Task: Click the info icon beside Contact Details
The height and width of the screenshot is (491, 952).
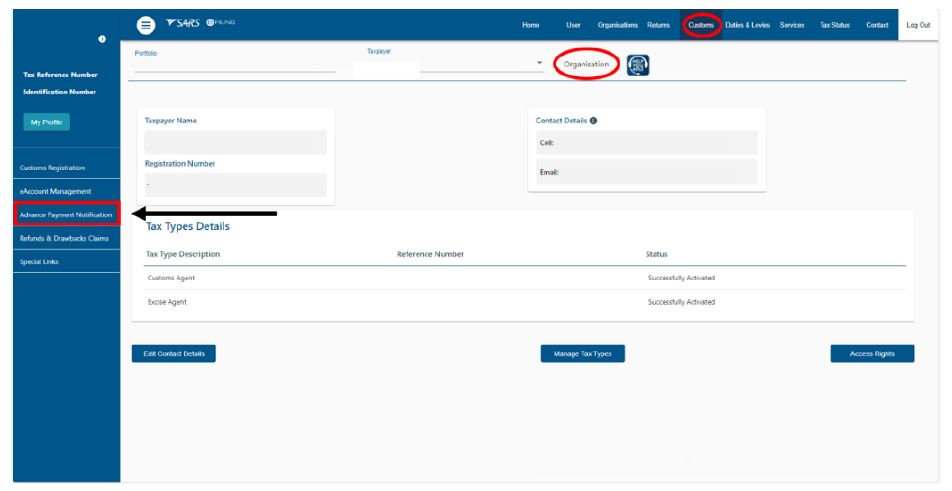Action: (x=593, y=121)
